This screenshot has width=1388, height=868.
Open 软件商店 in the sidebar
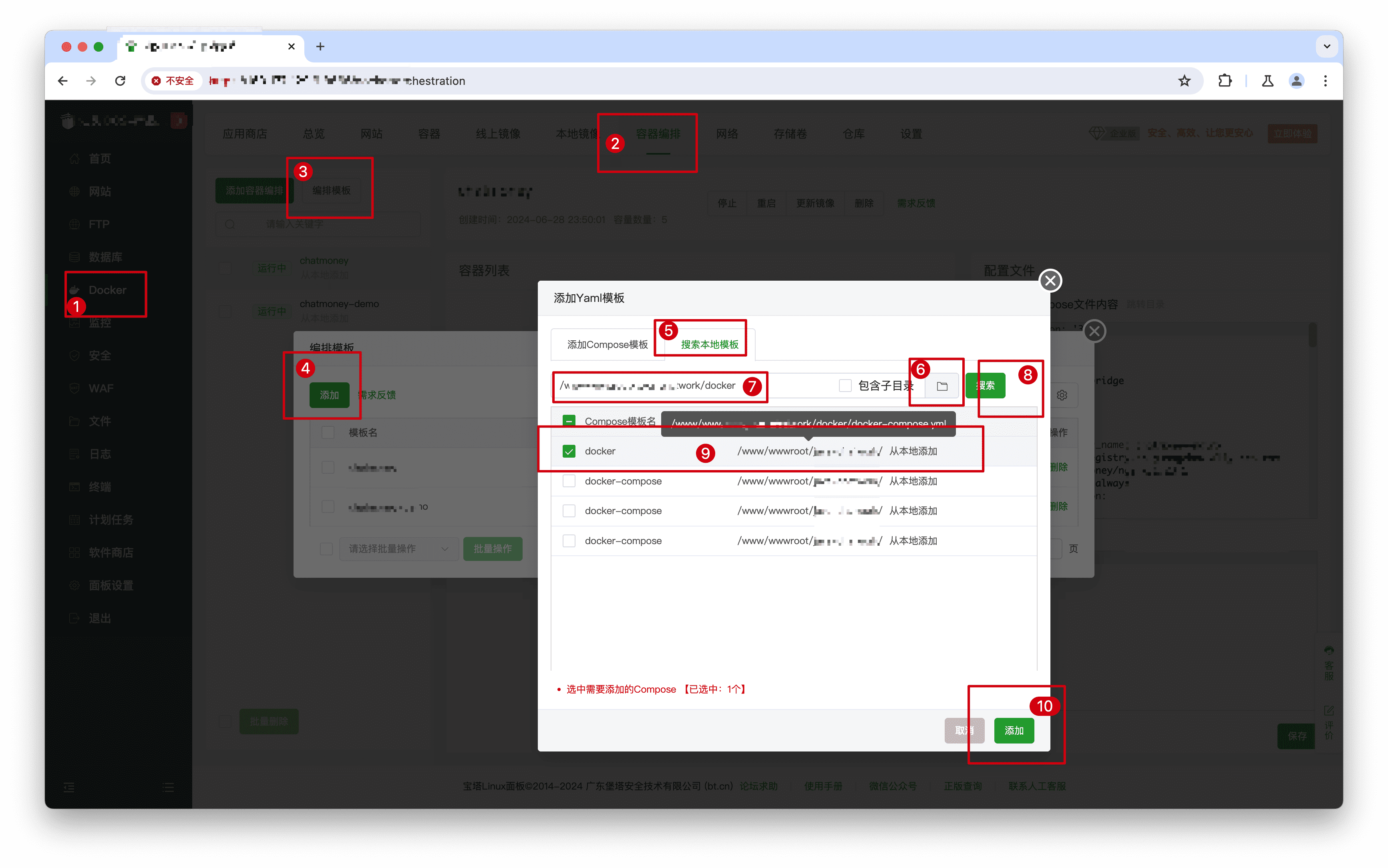tap(110, 552)
